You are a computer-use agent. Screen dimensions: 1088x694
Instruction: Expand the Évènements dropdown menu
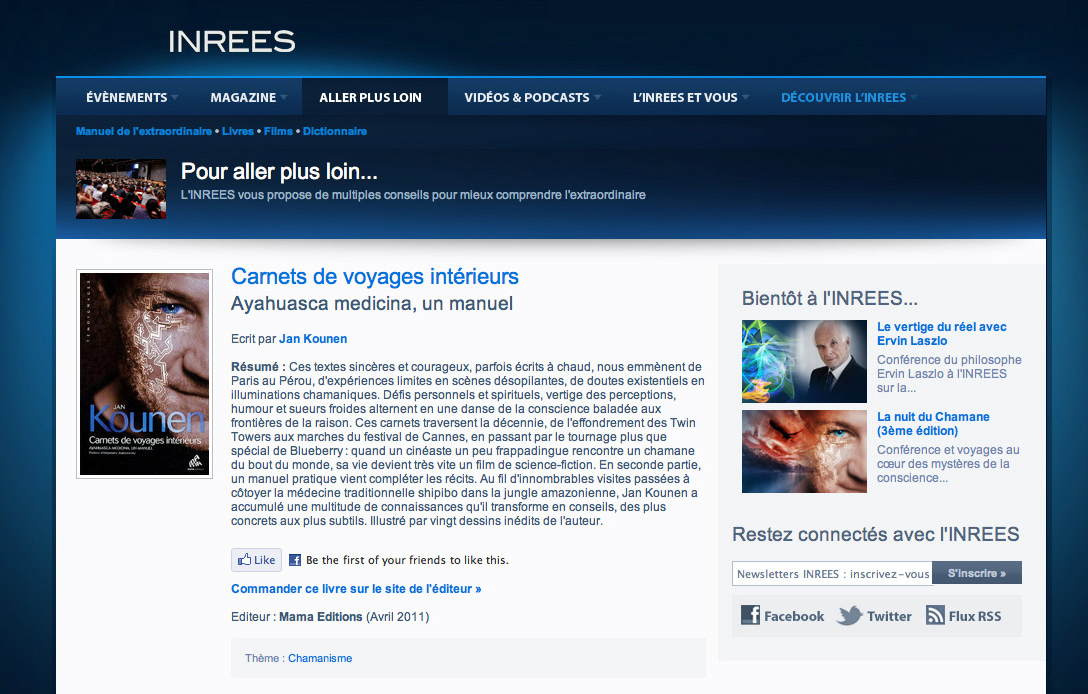(132, 98)
